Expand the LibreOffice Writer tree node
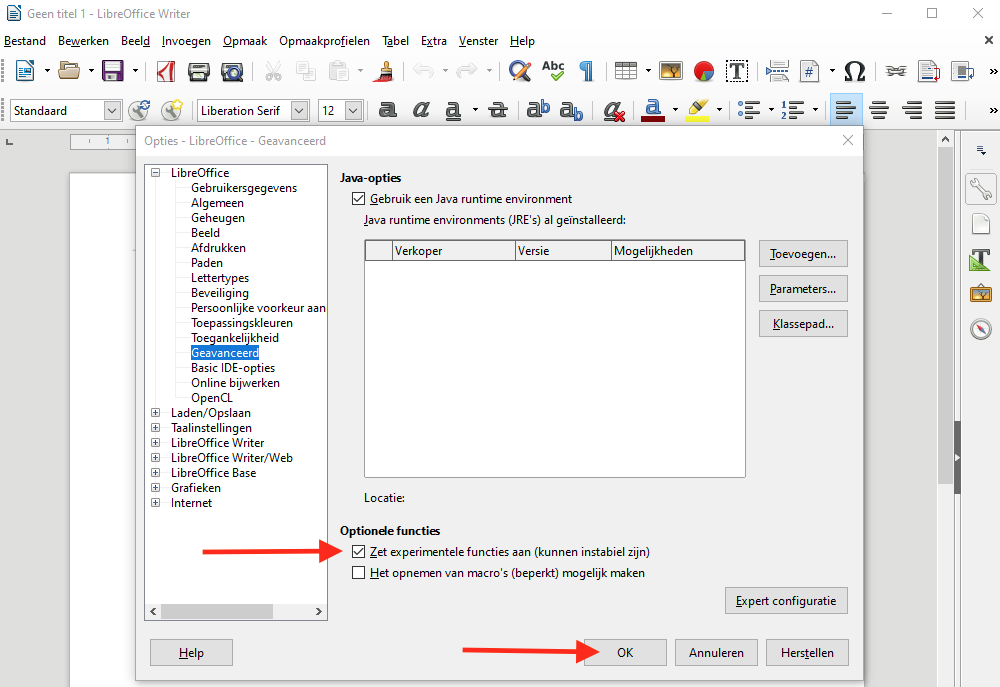This screenshot has height=687, width=1000. click(x=155, y=443)
